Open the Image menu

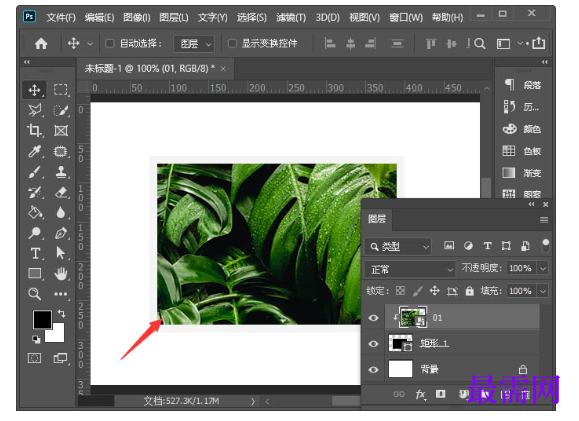[x=137, y=17]
